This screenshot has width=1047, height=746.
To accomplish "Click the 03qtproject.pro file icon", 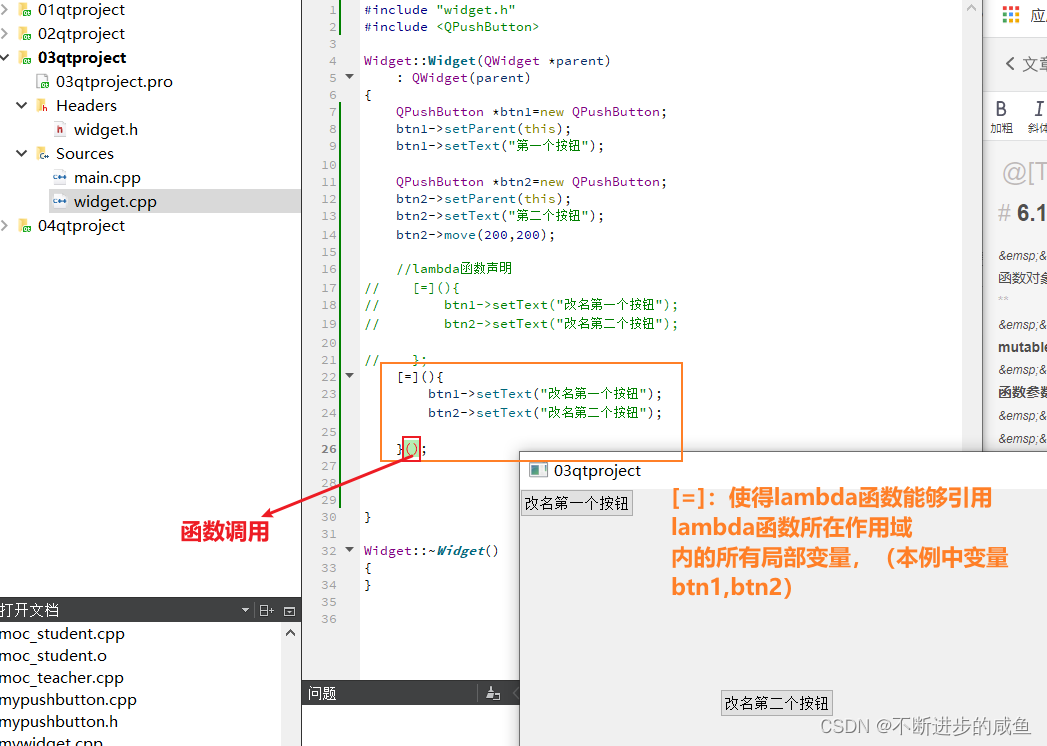I will [43, 81].
